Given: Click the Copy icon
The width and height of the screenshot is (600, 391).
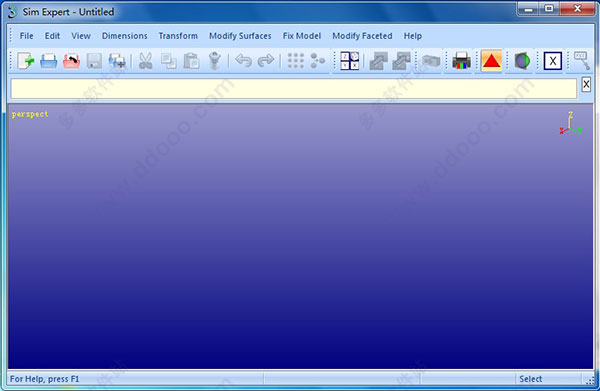Looking at the screenshot, I should pyautogui.click(x=168, y=61).
